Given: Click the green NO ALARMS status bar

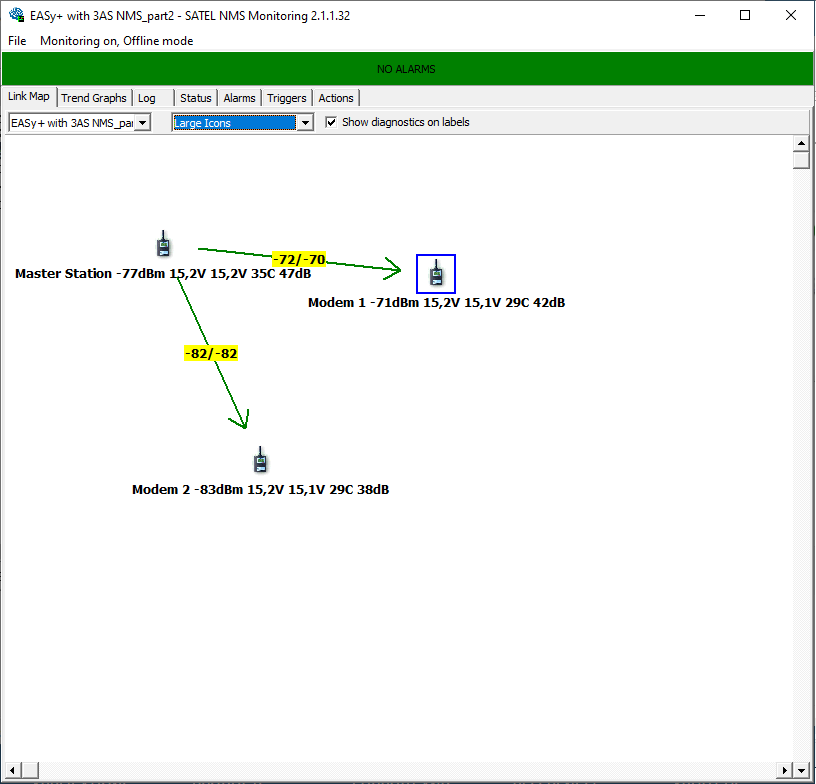Looking at the screenshot, I should (x=406, y=69).
